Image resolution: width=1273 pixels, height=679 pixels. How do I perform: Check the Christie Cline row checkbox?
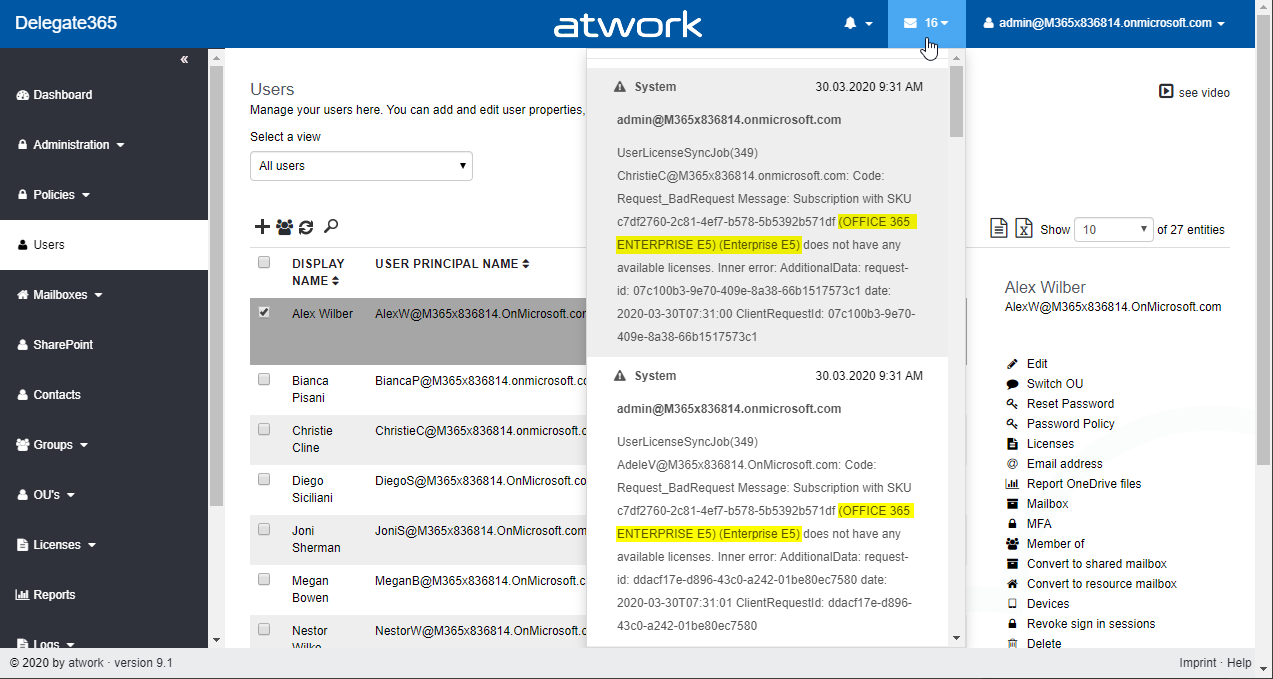point(264,429)
